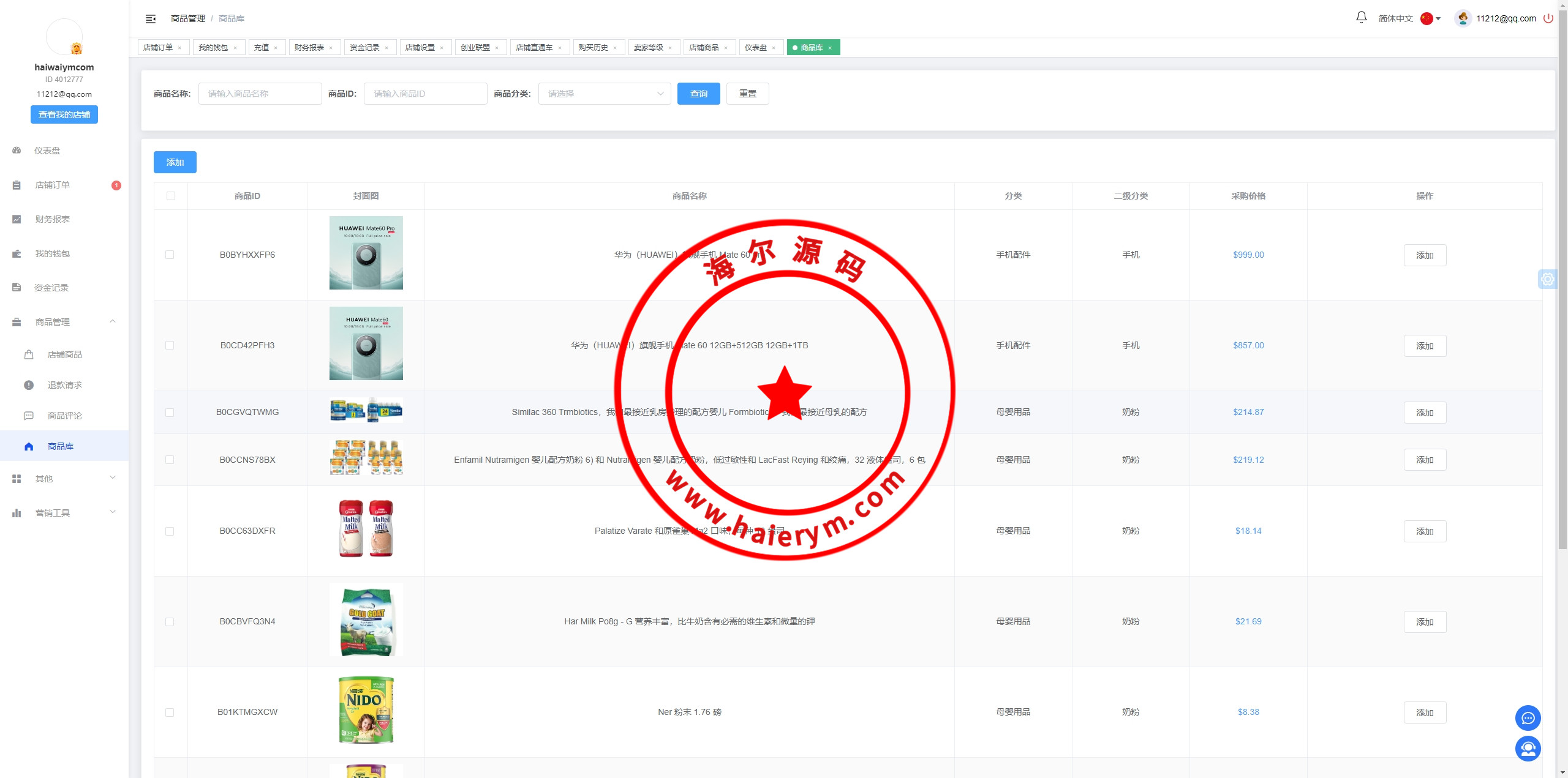Click the dashboard gauge icon in the sidebar
1568x778 pixels.
pyautogui.click(x=17, y=151)
